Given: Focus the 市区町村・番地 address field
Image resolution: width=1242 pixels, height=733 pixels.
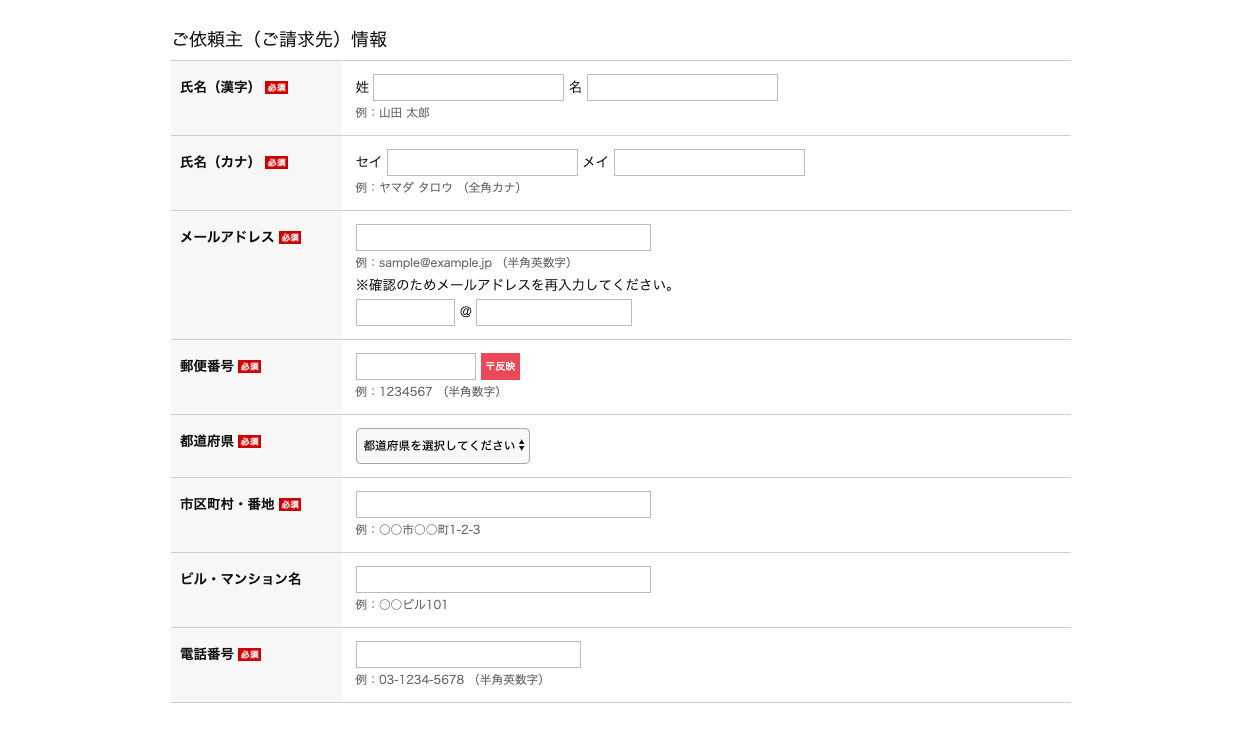Looking at the screenshot, I should click(x=503, y=505).
